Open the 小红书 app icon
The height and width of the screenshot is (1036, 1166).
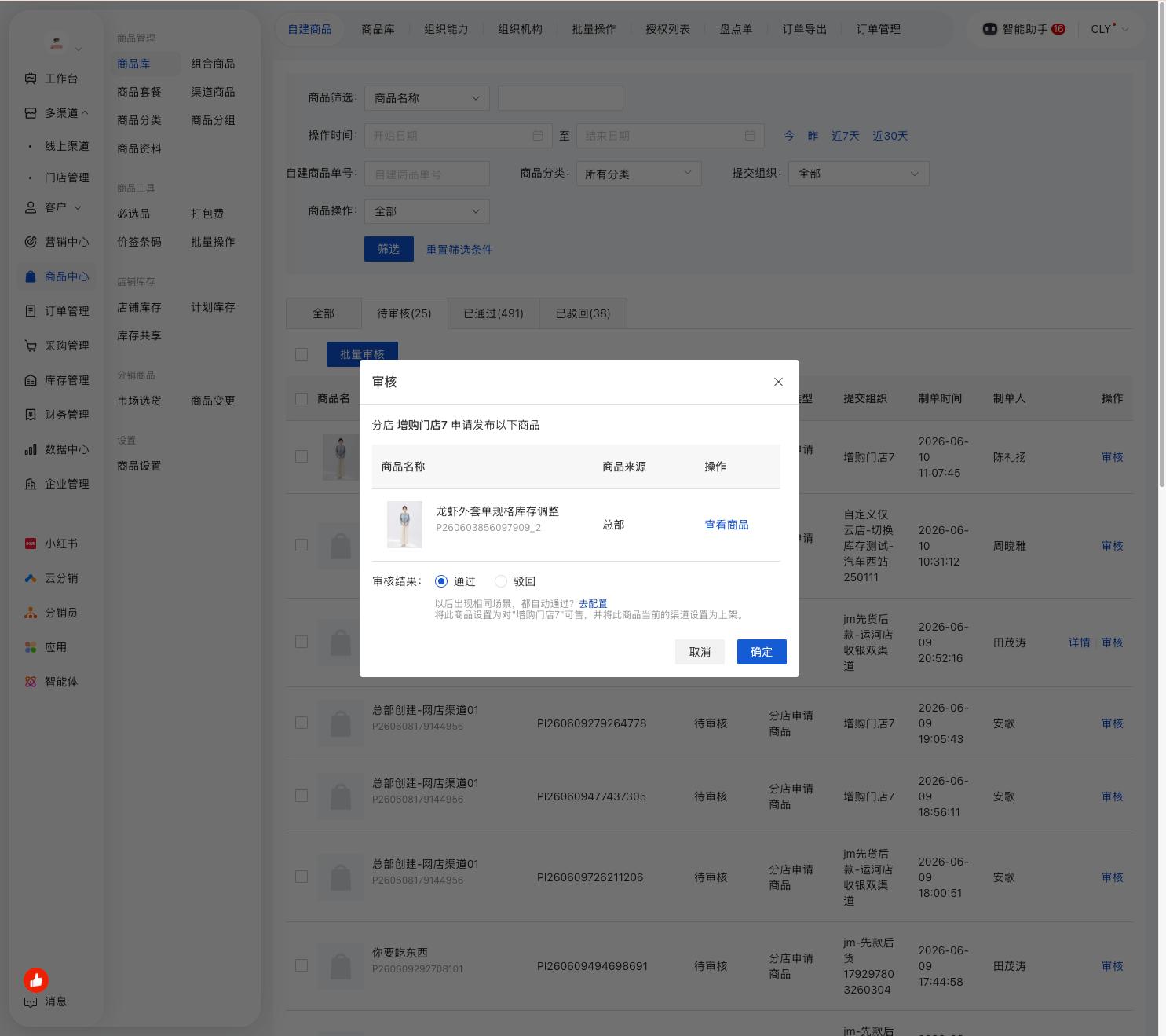[x=31, y=544]
